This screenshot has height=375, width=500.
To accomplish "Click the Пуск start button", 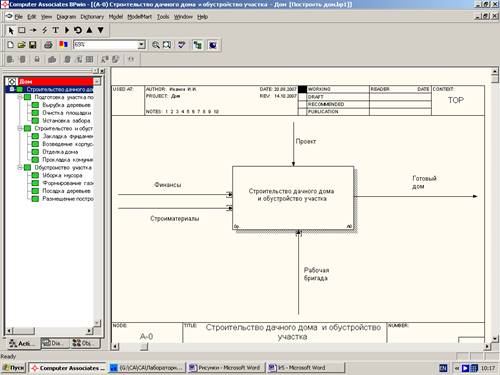I will coord(14,368).
